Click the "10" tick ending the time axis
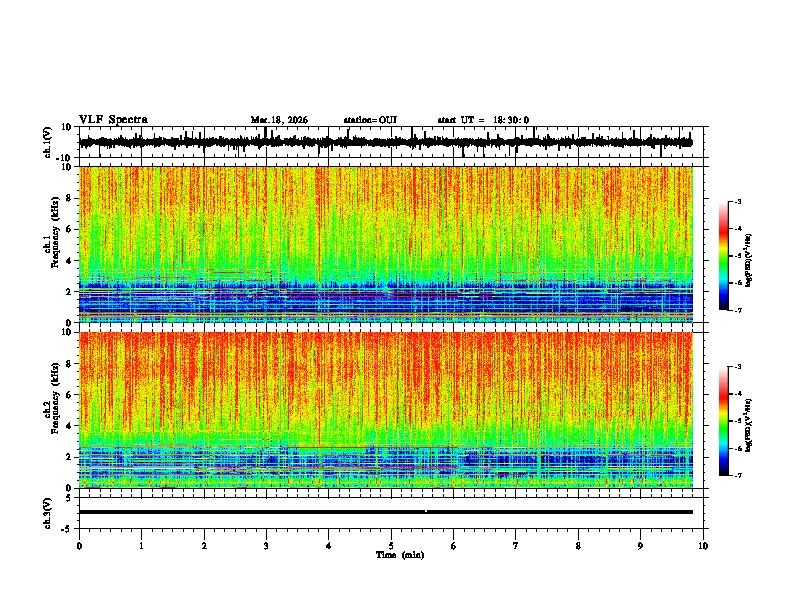The height and width of the screenshot is (612, 792). [703, 546]
